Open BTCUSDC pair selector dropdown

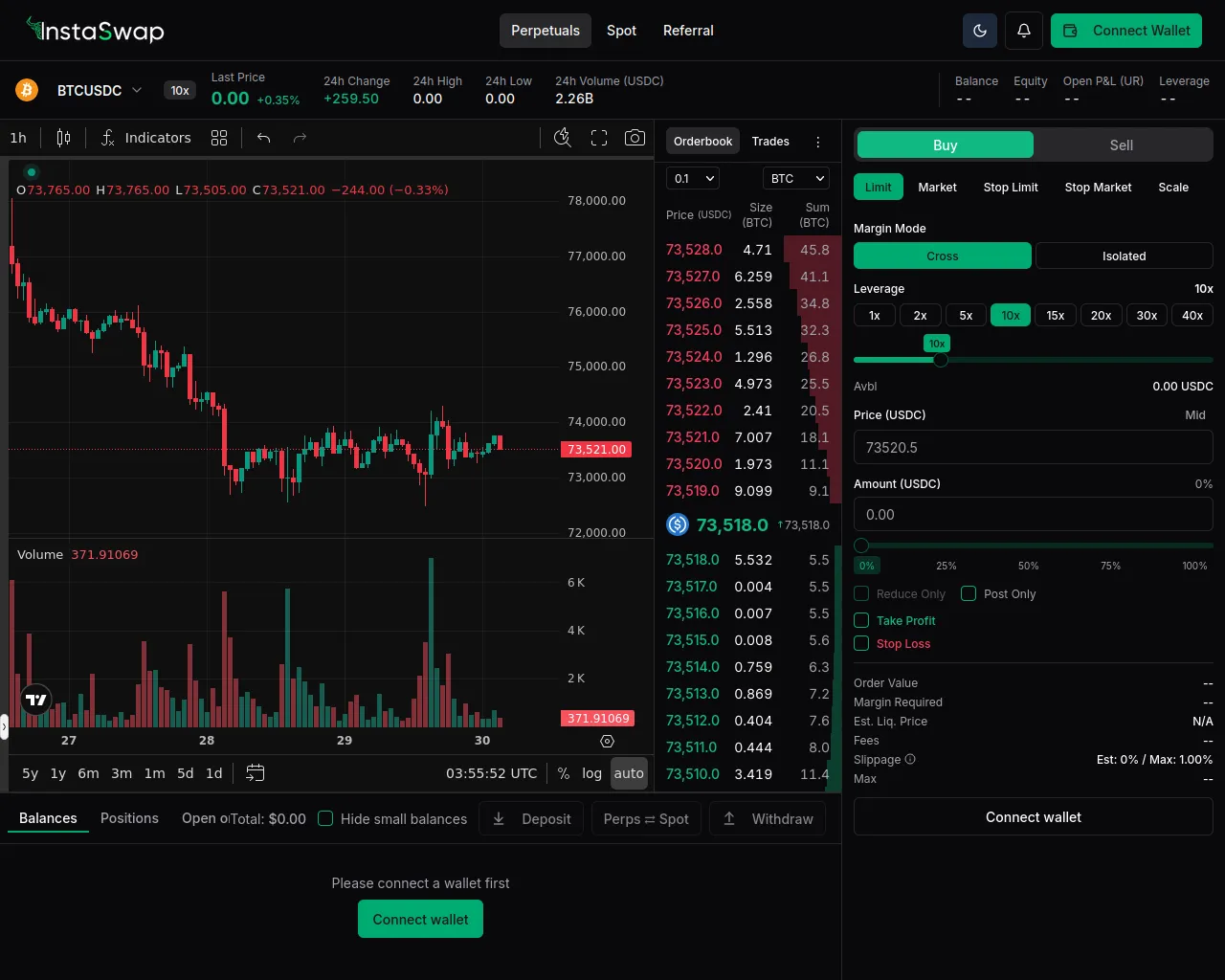[x=100, y=90]
